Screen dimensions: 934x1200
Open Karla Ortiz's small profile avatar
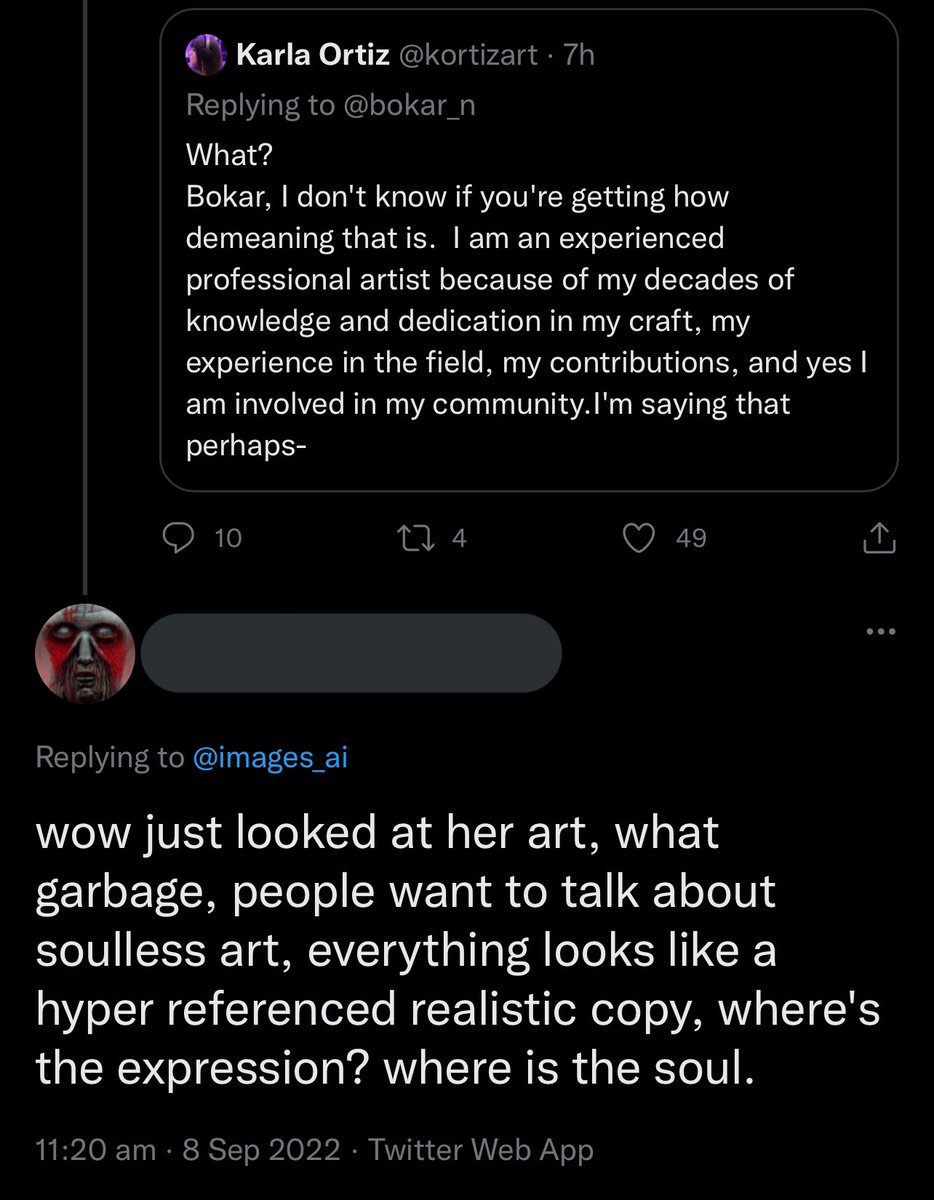(x=205, y=53)
